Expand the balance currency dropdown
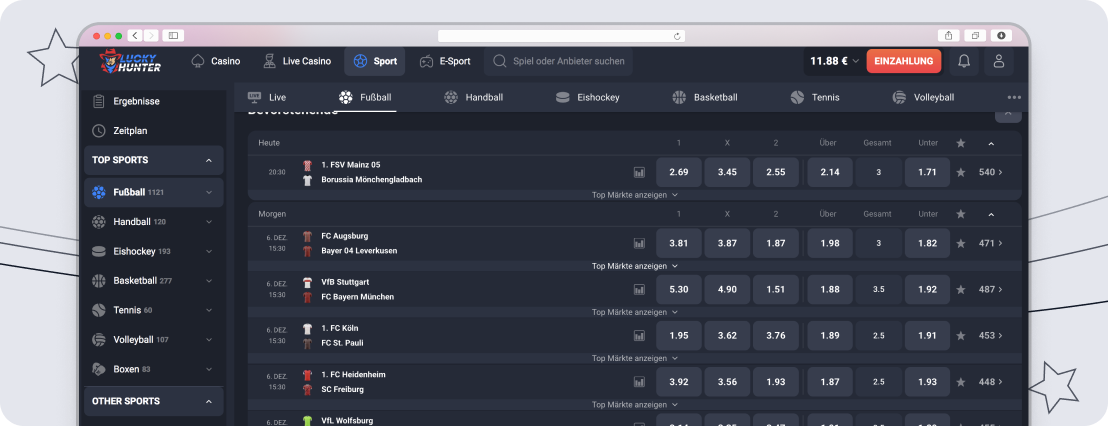Image resolution: width=1108 pixels, height=426 pixels. pos(856,61)
